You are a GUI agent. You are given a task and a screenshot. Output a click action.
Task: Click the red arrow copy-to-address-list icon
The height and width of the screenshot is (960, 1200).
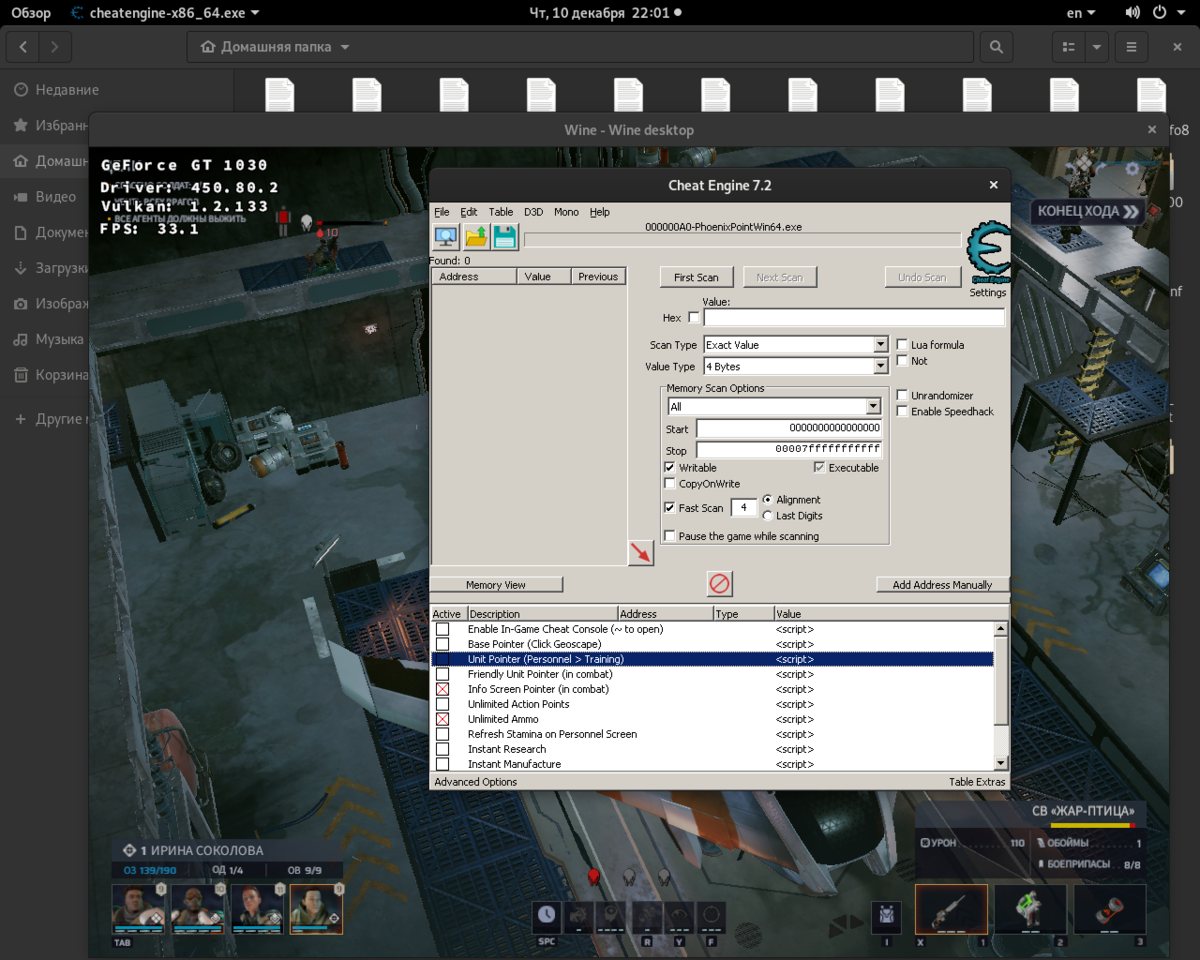coord(641,552)
